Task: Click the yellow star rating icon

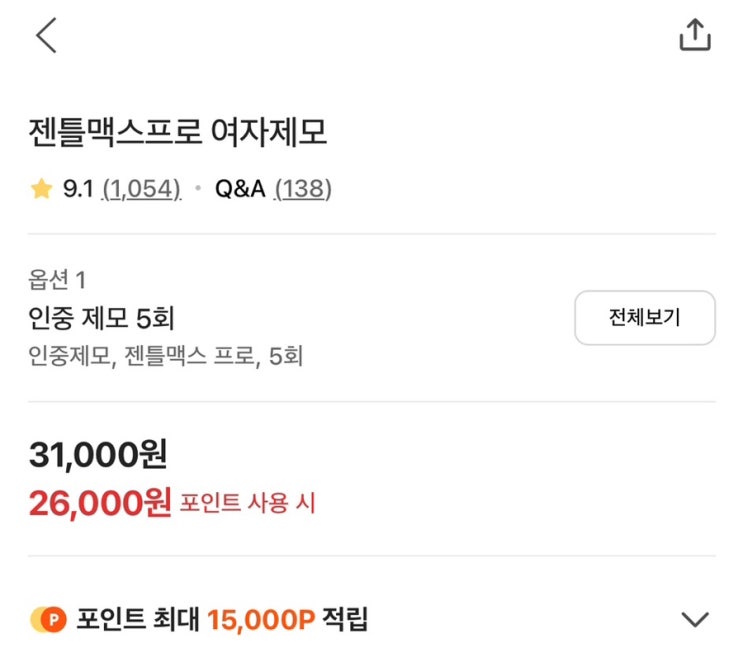Action: click(x=41, y=189)
